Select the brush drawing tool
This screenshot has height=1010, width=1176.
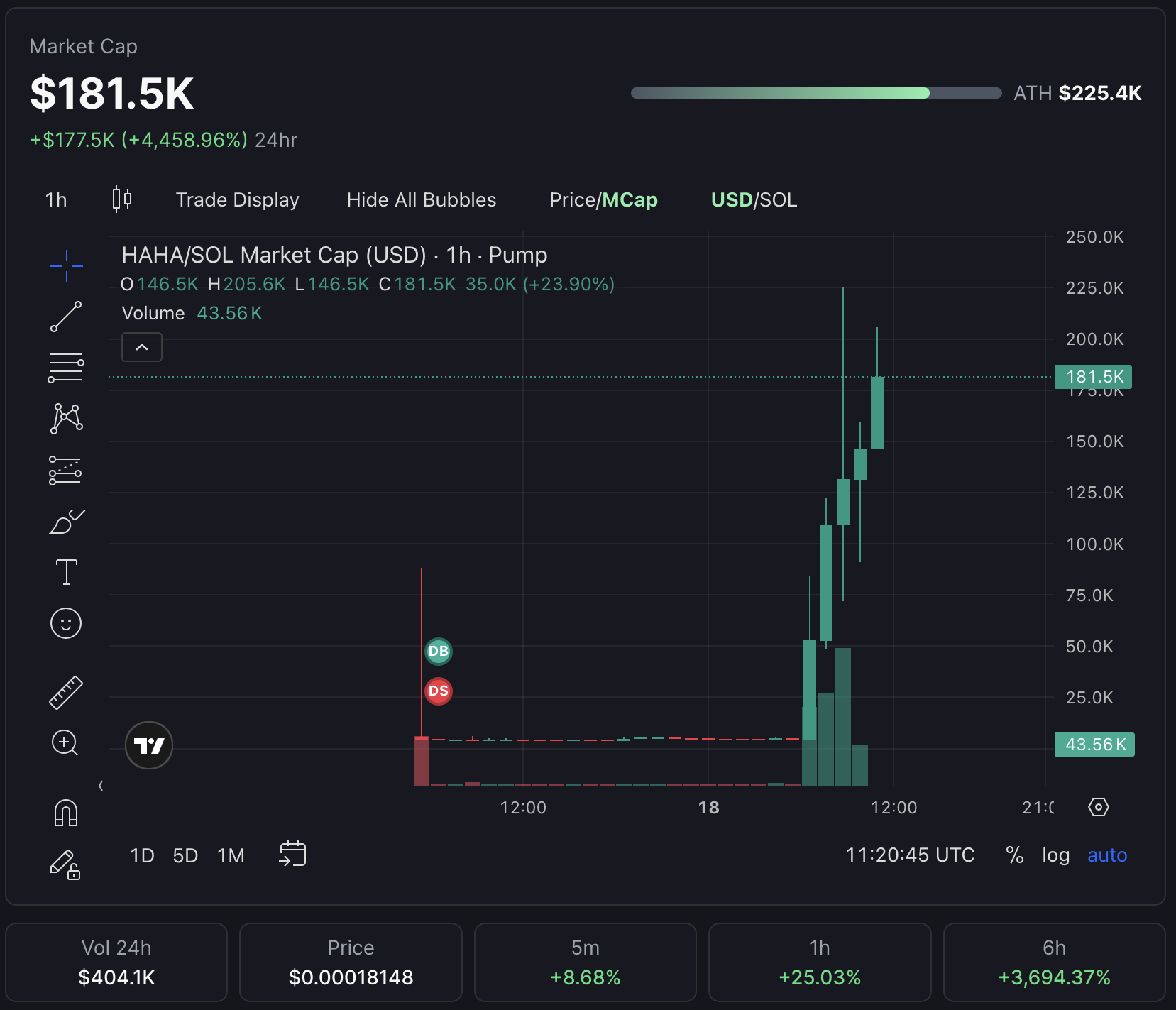(67, 522)
